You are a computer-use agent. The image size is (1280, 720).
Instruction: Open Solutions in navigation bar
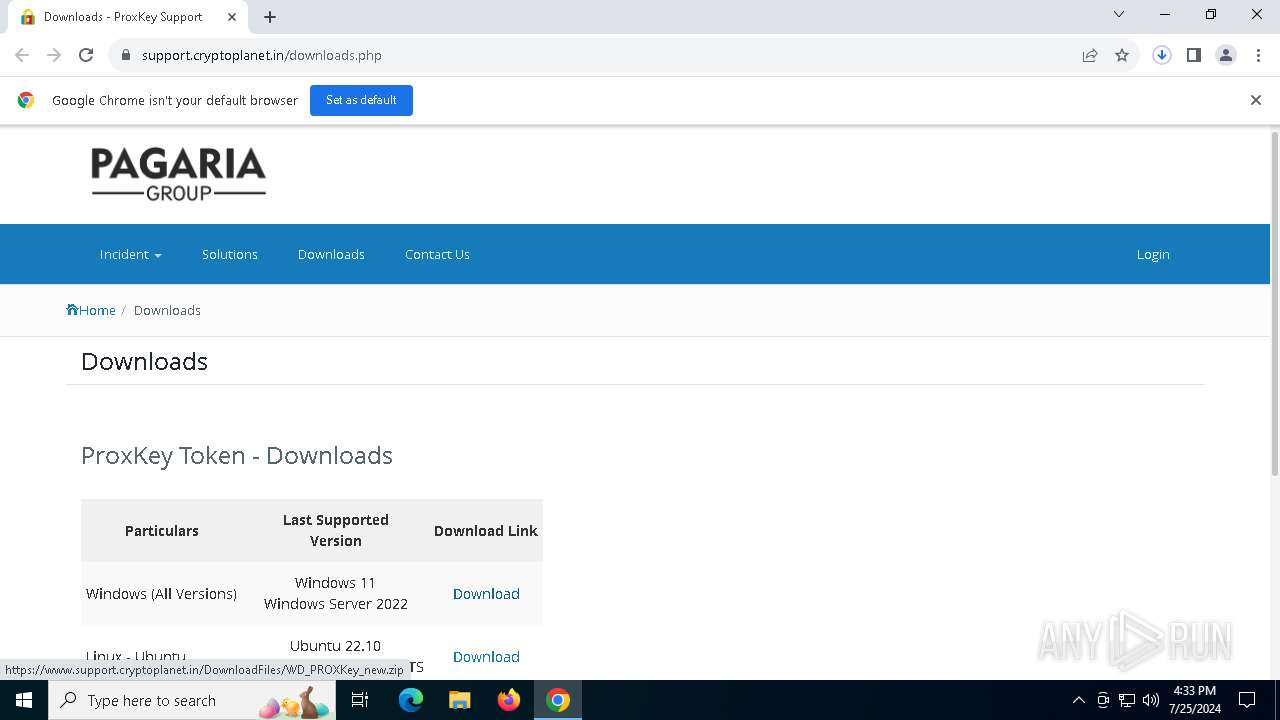click(x=230, y=254)
